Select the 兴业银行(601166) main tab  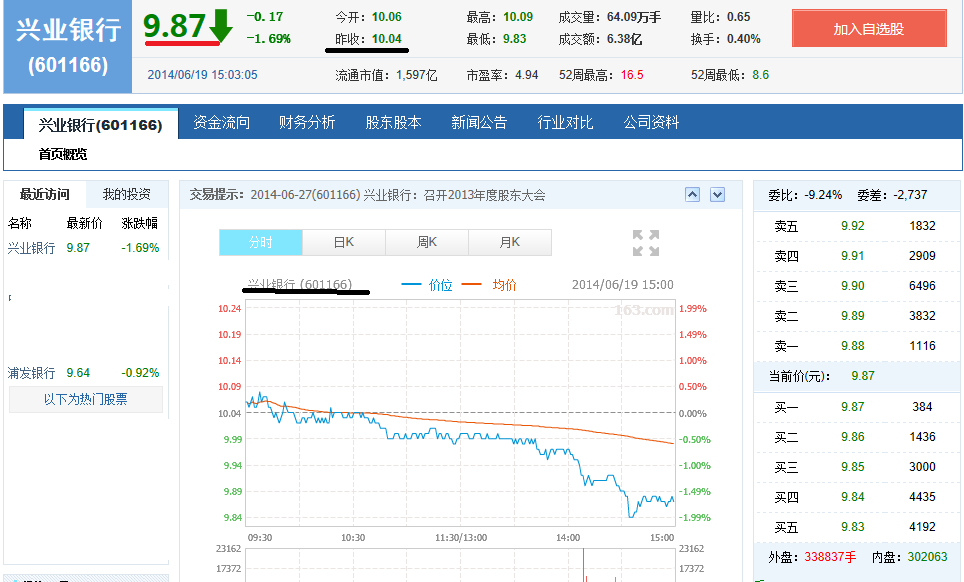[x=100, y=125]
